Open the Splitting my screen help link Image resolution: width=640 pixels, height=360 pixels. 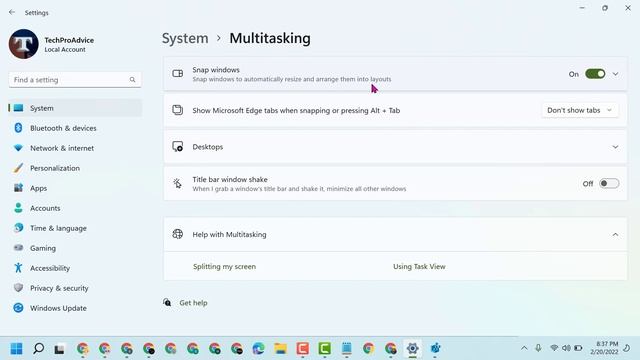[x=224, y=267]
